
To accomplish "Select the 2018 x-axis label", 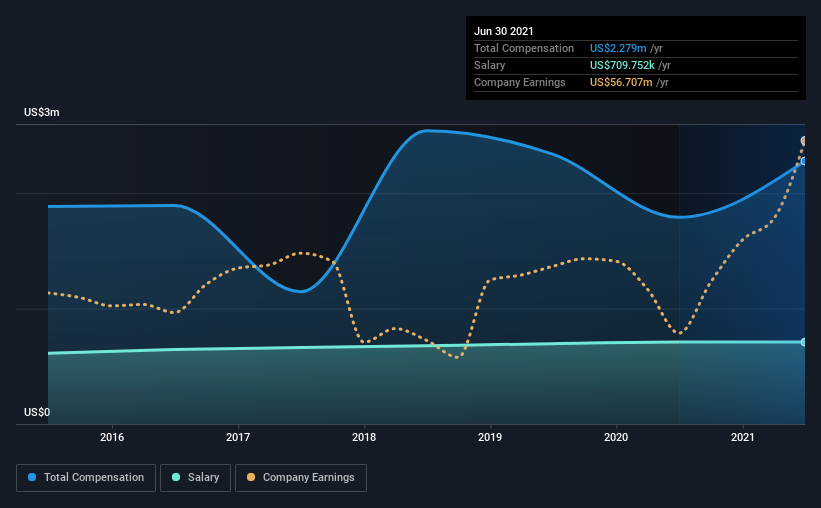I will (x=364, y=437).
